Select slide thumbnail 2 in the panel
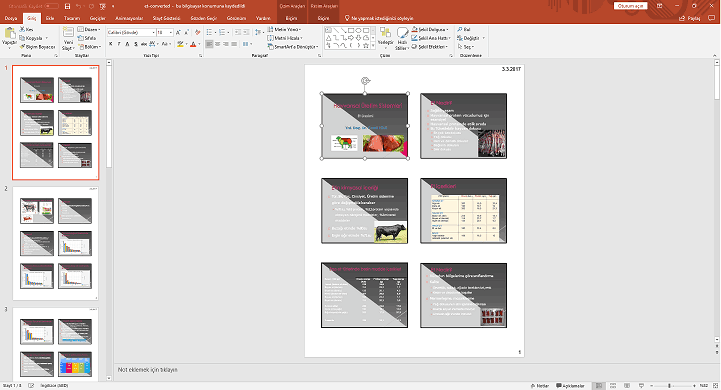 pos(55,243)
